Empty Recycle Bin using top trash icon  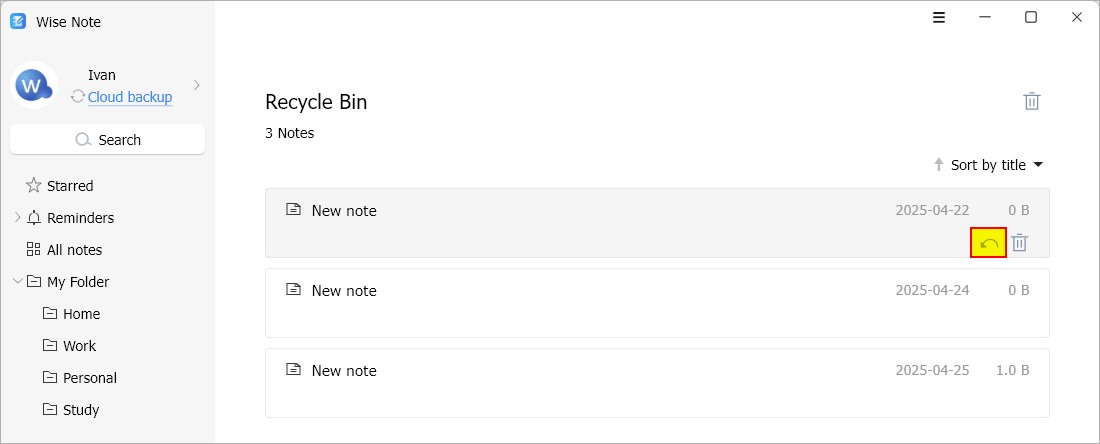click(1031, 101)
